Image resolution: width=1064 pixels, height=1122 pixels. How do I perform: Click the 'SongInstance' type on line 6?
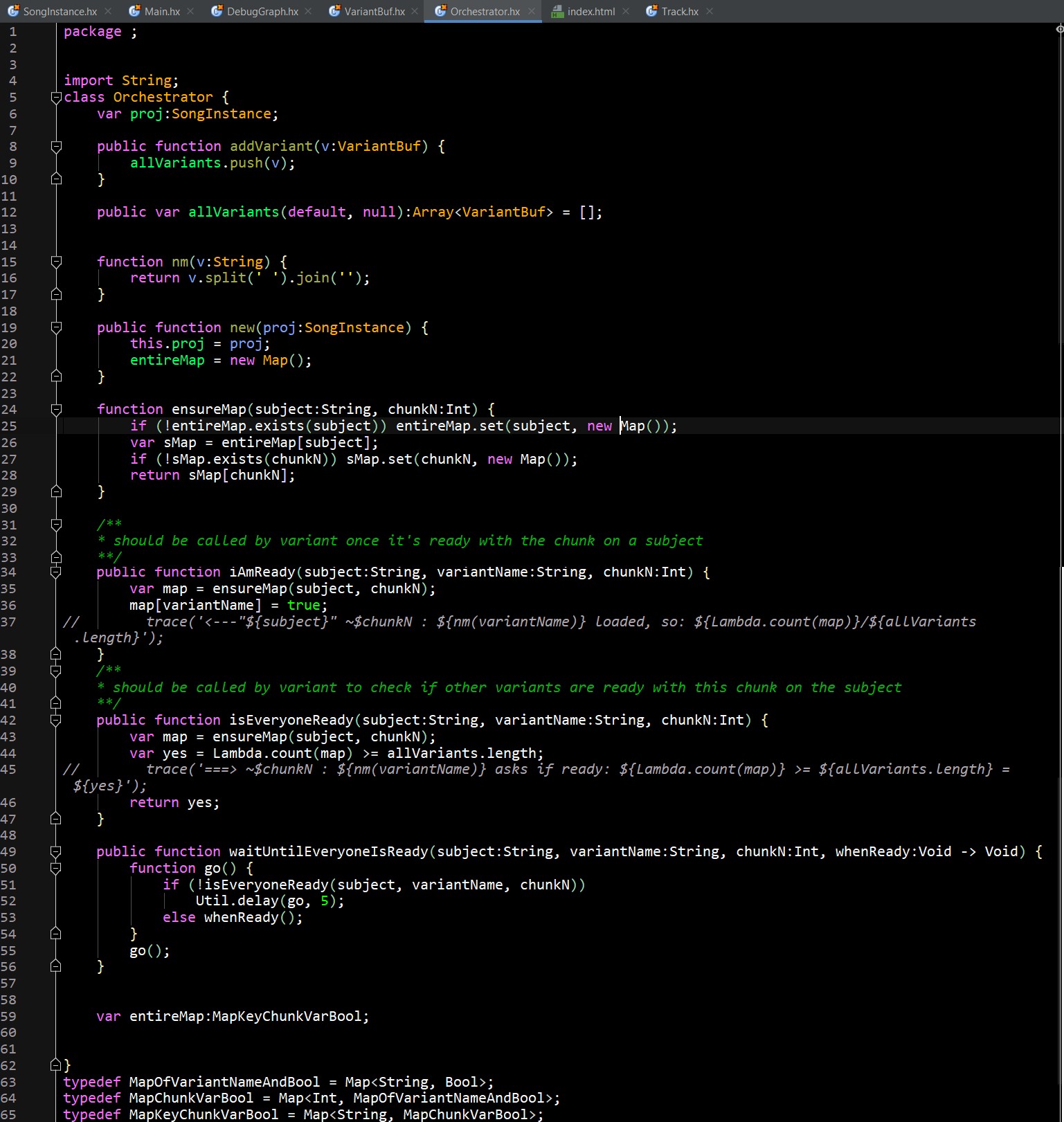[221, 114]
